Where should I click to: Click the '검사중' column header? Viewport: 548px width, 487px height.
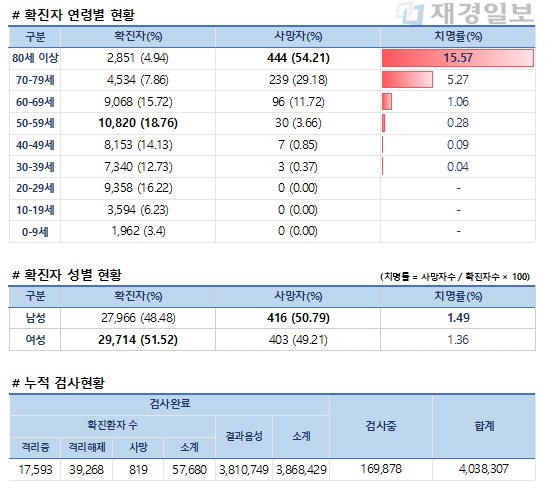point(381,426)
